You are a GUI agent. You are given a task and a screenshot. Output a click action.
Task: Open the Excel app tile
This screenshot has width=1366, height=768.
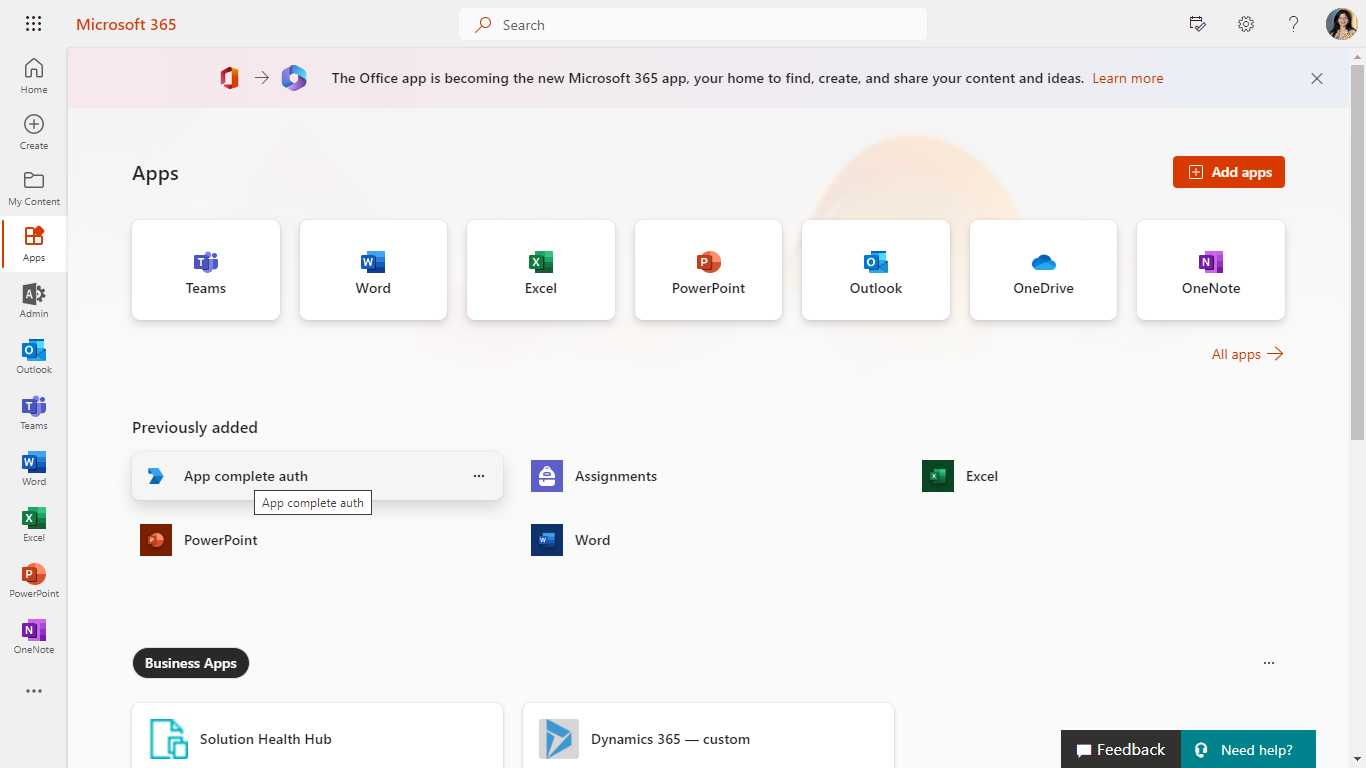(x=541, y=270)
